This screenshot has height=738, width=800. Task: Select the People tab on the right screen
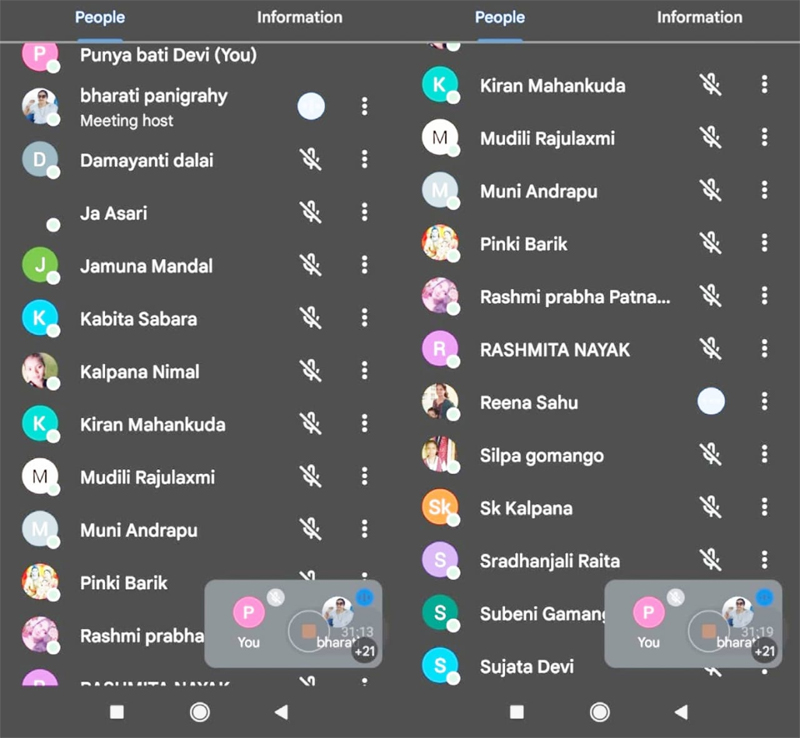[x=499, y=17]
